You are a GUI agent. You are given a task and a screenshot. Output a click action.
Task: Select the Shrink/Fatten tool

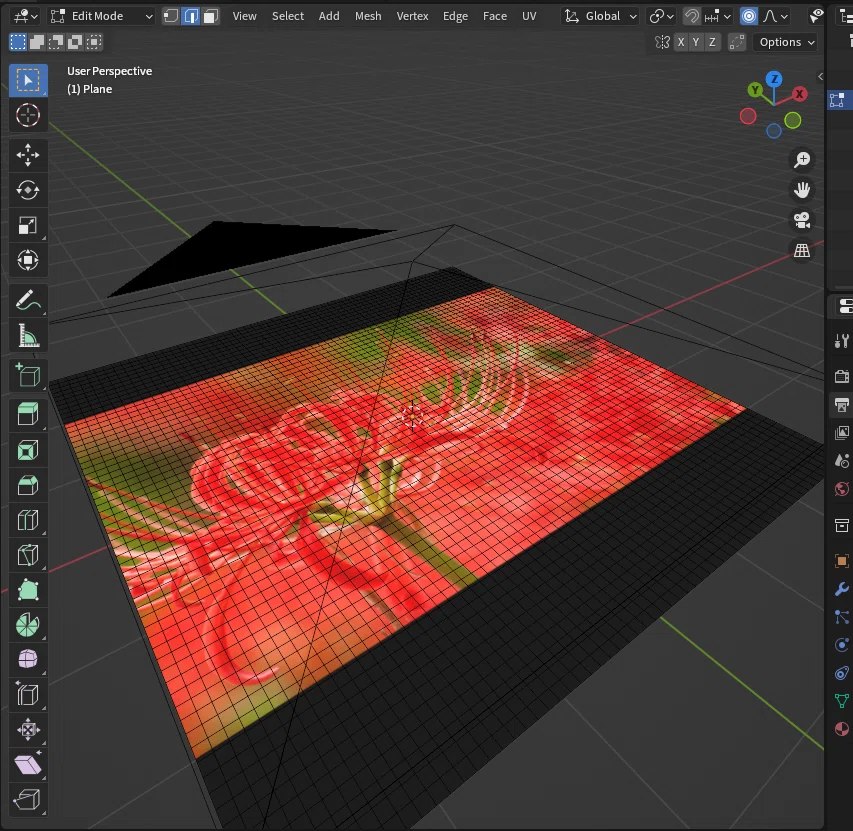click(28, 729)
